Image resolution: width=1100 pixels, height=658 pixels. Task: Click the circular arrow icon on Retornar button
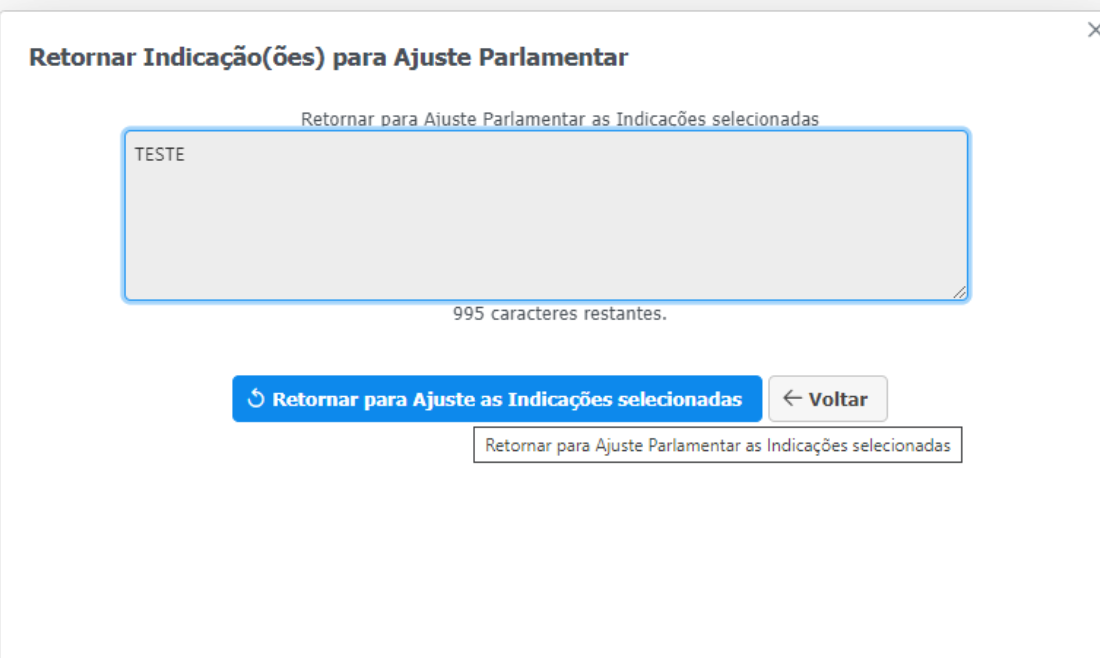point(256,399)
